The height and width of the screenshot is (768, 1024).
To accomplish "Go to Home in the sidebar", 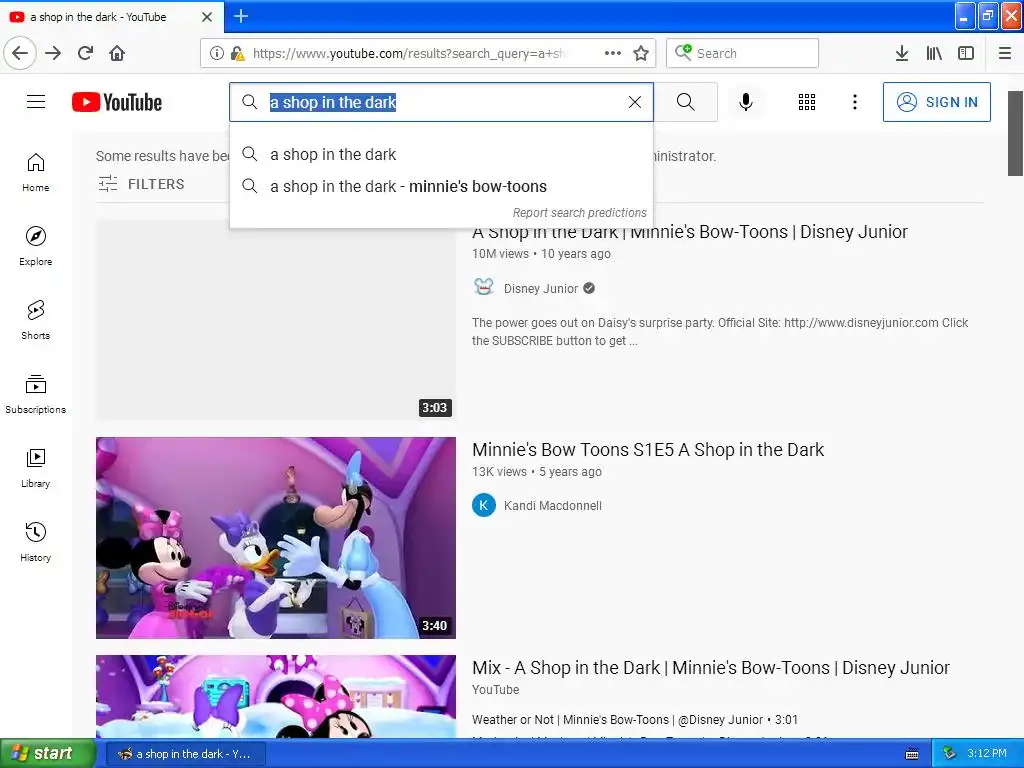I will point(36,172).
